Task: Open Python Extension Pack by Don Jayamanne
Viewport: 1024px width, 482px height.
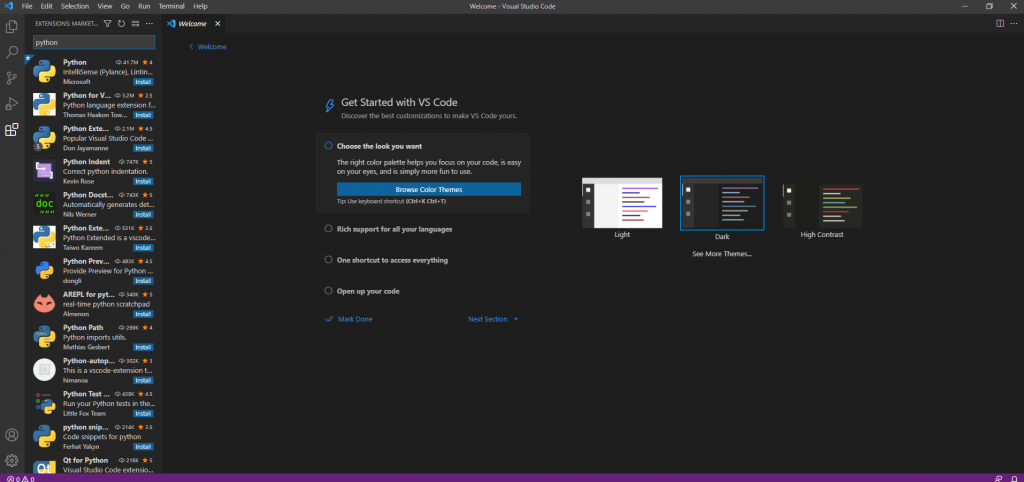Action: point(93,138)
